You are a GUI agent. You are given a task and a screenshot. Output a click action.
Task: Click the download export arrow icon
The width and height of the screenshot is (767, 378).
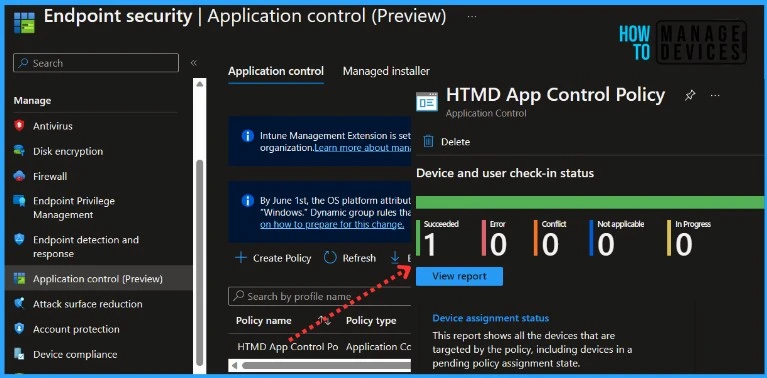click(395, 258)
